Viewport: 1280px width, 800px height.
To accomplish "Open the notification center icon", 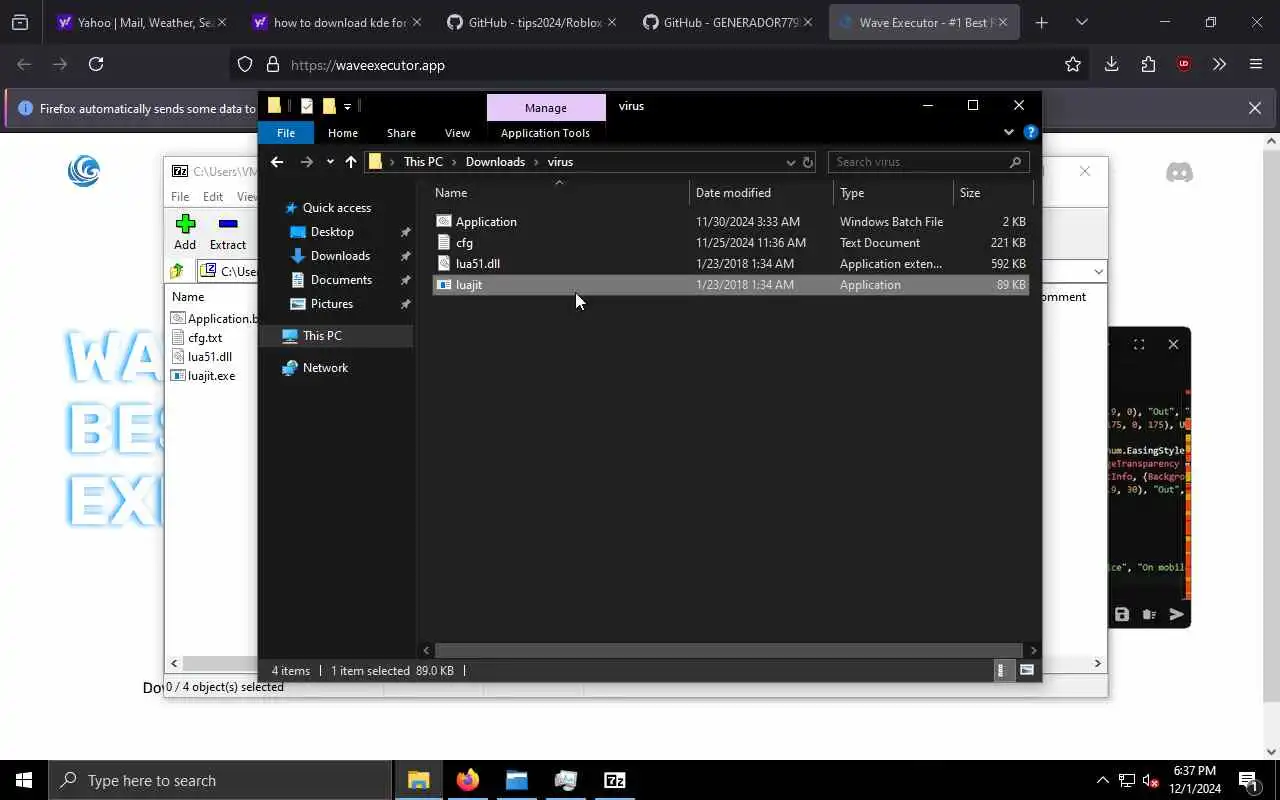I will tap(1248, 781).
